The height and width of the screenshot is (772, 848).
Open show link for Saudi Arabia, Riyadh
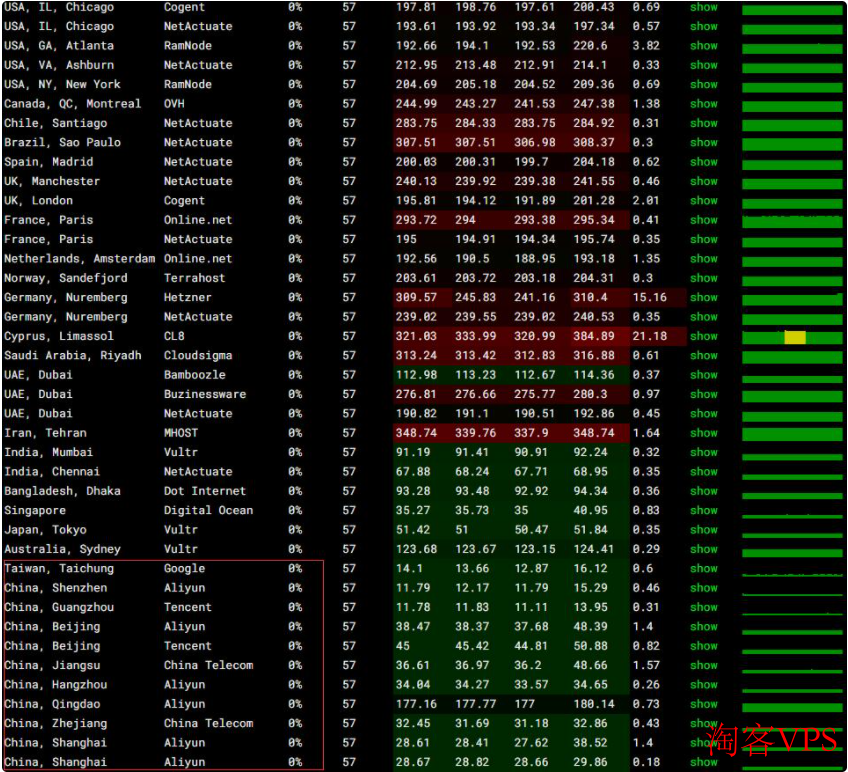click(x=704, y=356)
